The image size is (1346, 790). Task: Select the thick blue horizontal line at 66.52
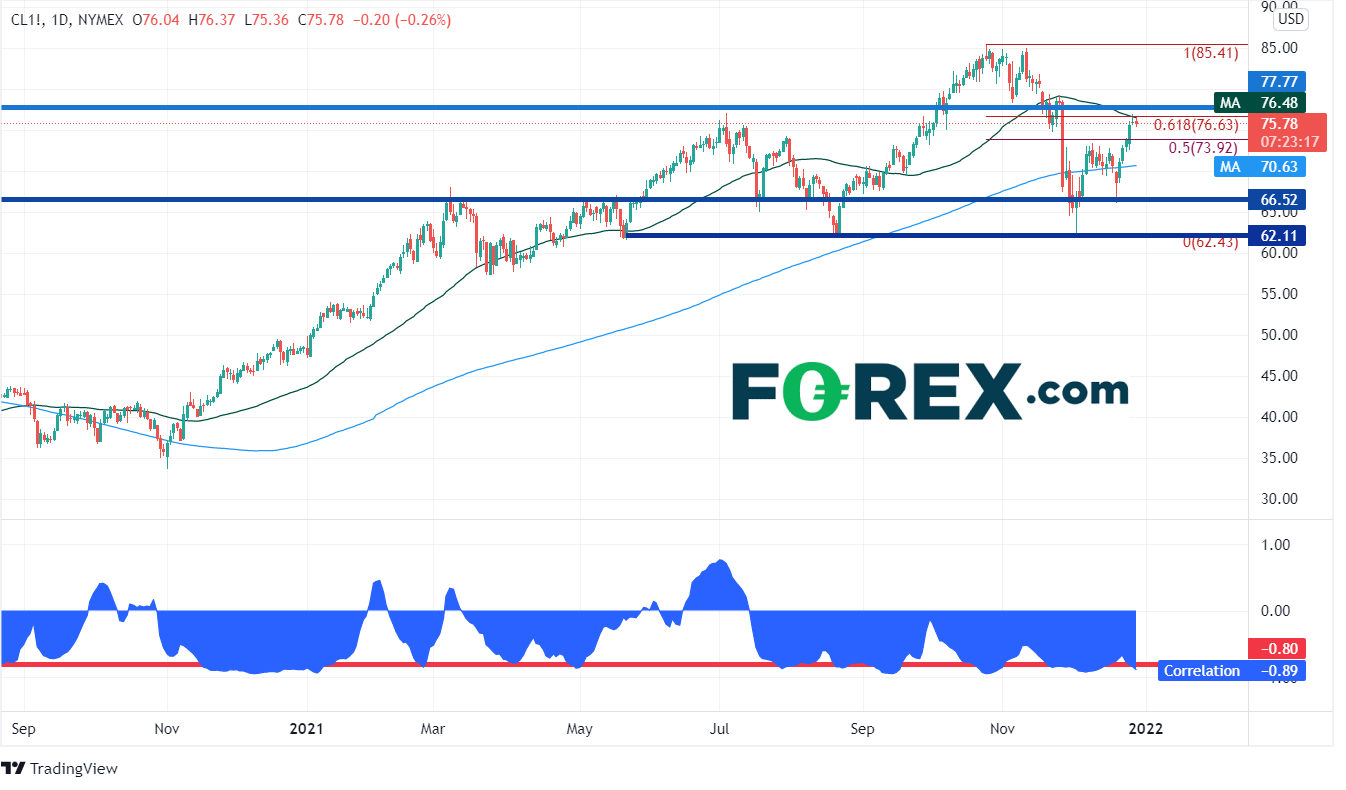[624, 200]
